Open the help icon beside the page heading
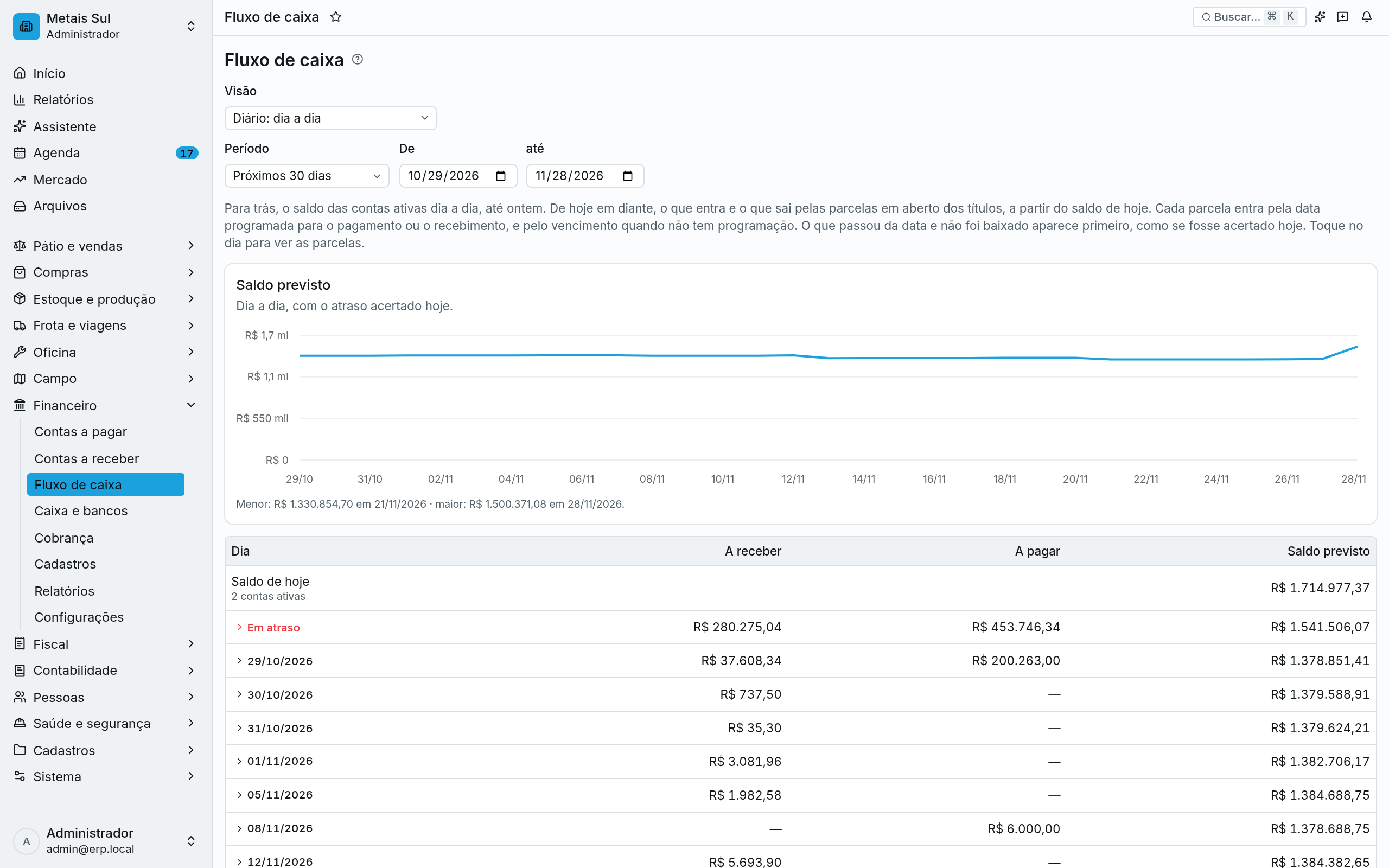The image size is (1389, 868). tap(358, 59)
